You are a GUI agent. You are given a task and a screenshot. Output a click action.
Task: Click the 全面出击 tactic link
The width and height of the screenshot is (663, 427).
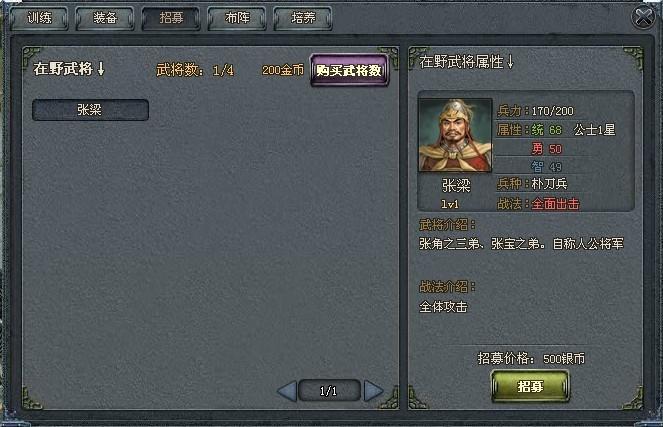click(x=555, y=204)
